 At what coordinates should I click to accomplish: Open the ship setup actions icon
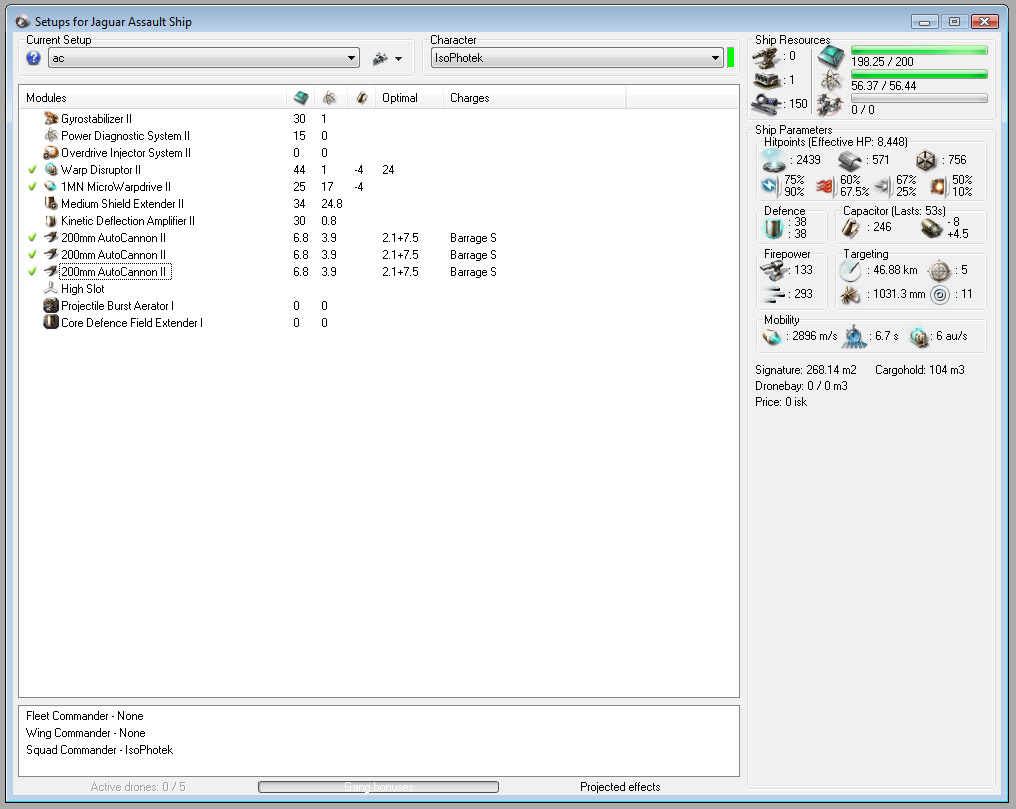(380, 58)
